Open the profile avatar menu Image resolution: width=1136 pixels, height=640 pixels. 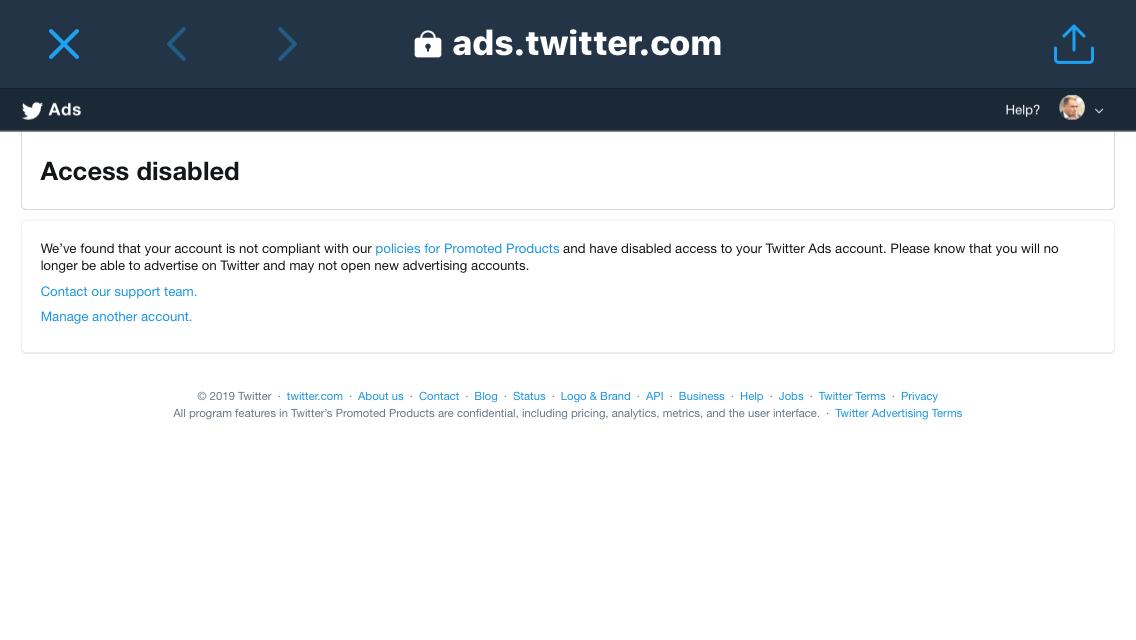[1072, 108]
